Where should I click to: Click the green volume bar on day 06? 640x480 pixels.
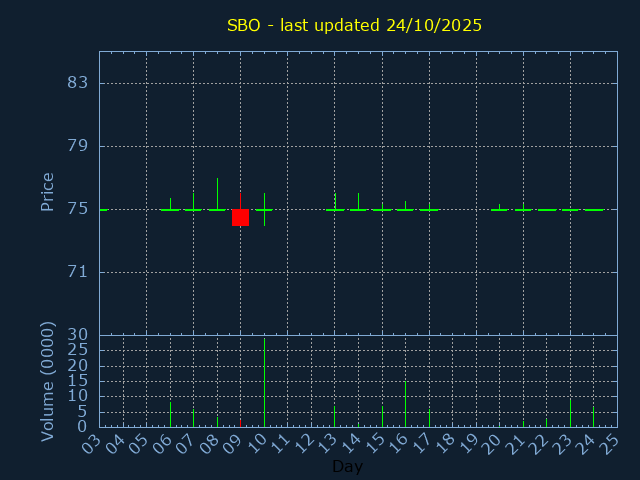click(x=170, y=414)
